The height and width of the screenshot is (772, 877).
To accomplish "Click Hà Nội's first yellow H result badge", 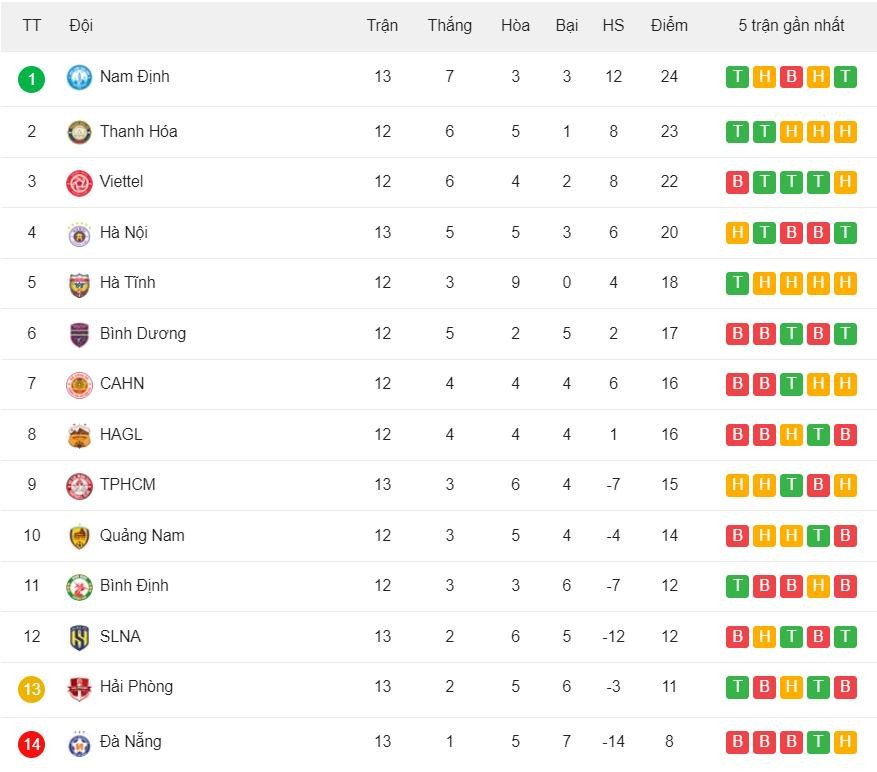I will pos(737,233).
